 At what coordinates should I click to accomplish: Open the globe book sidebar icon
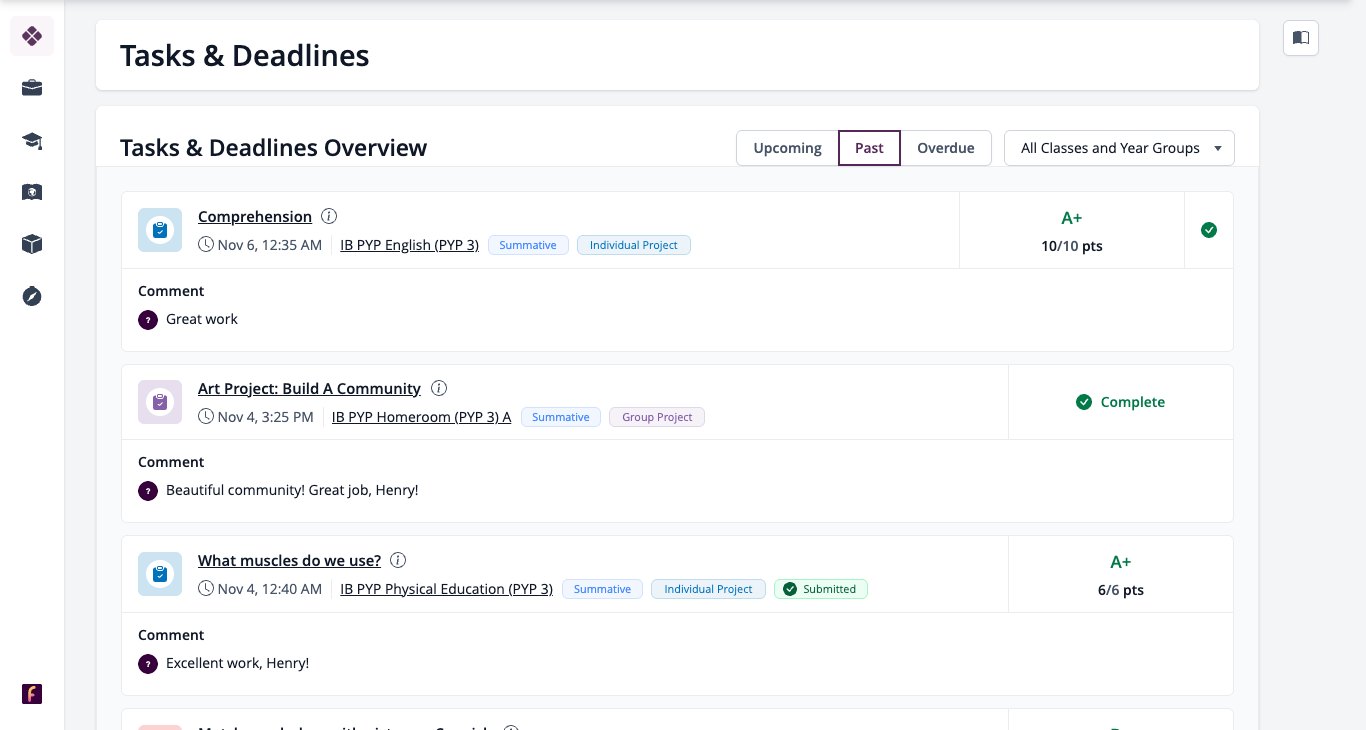pyautogui.click(x=32, y=192)
